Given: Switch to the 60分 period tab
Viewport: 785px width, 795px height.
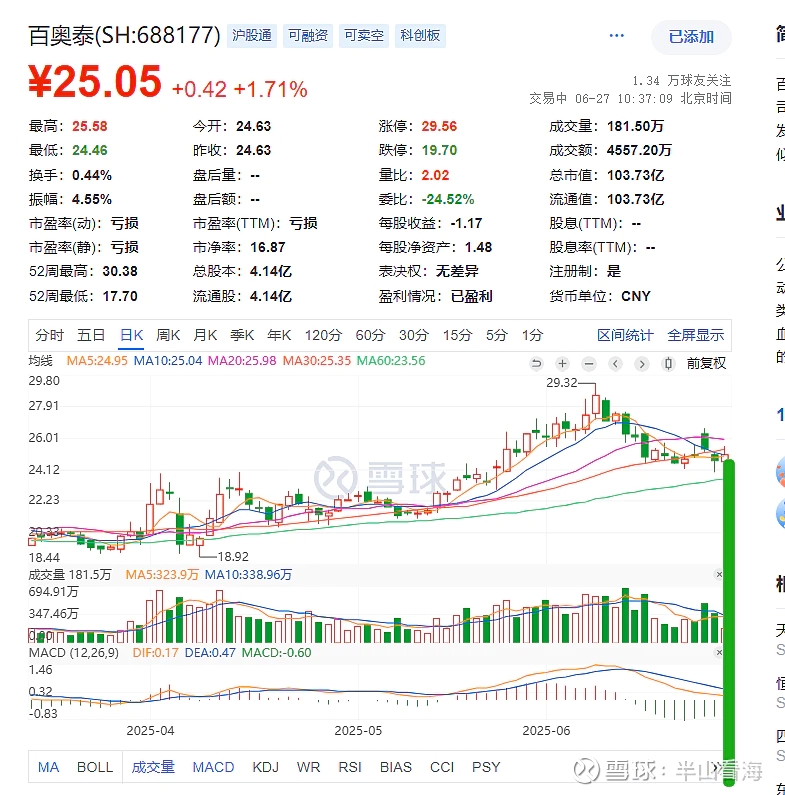Looking at the screenshot, I should [x=370, y=335].
